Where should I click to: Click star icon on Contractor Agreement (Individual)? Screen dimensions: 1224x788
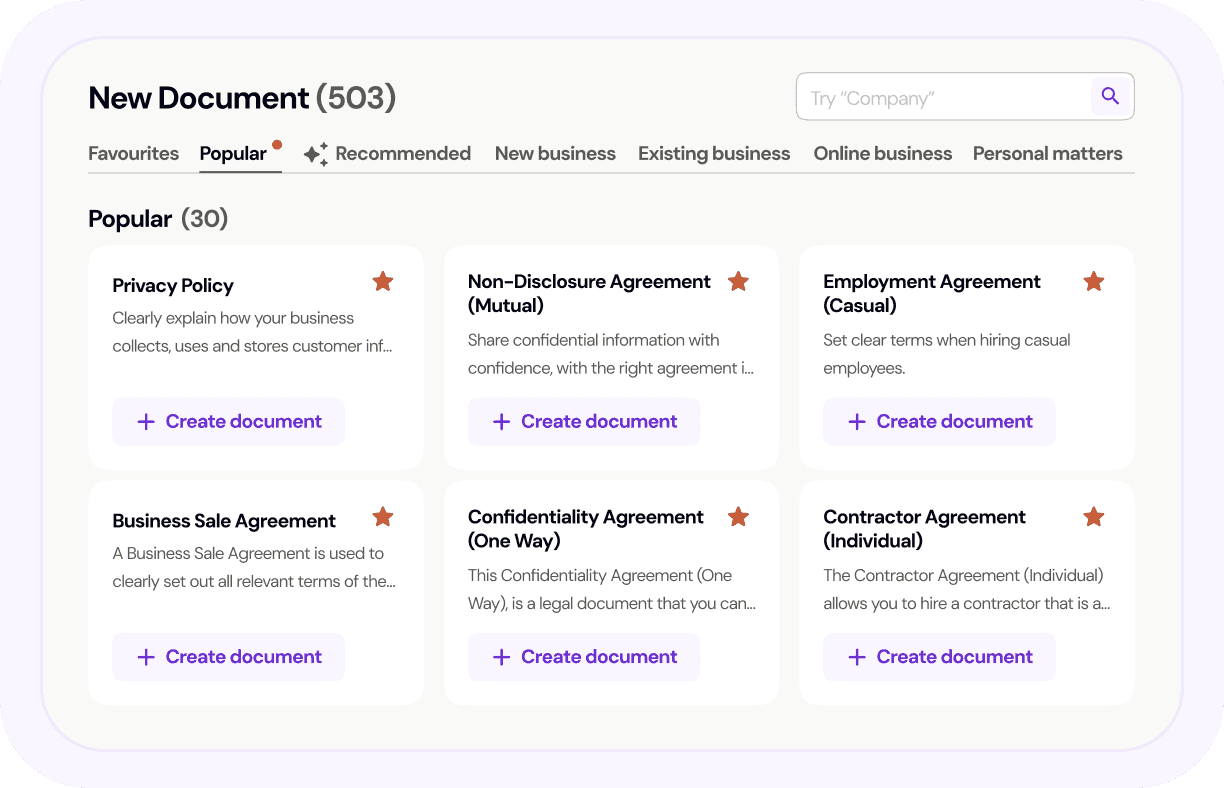pos(1094,517)
